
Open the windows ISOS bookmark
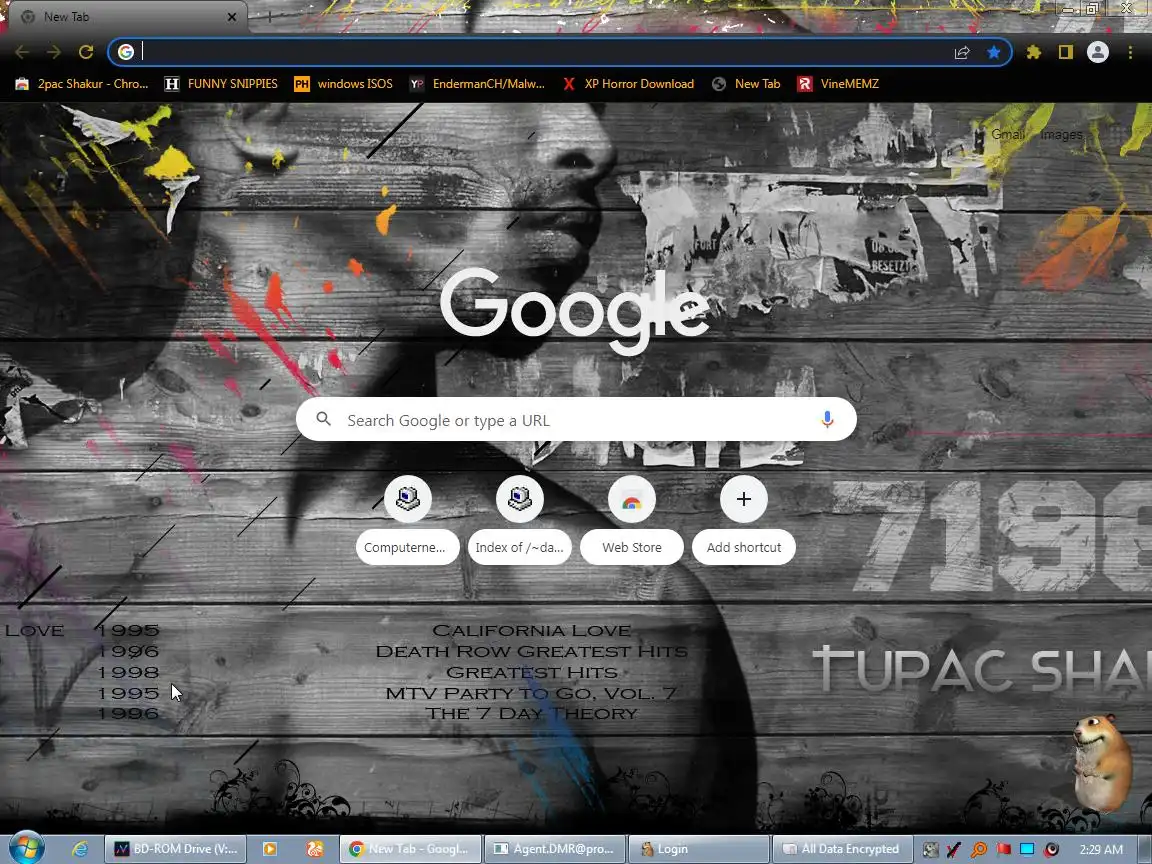coord(343,84)
